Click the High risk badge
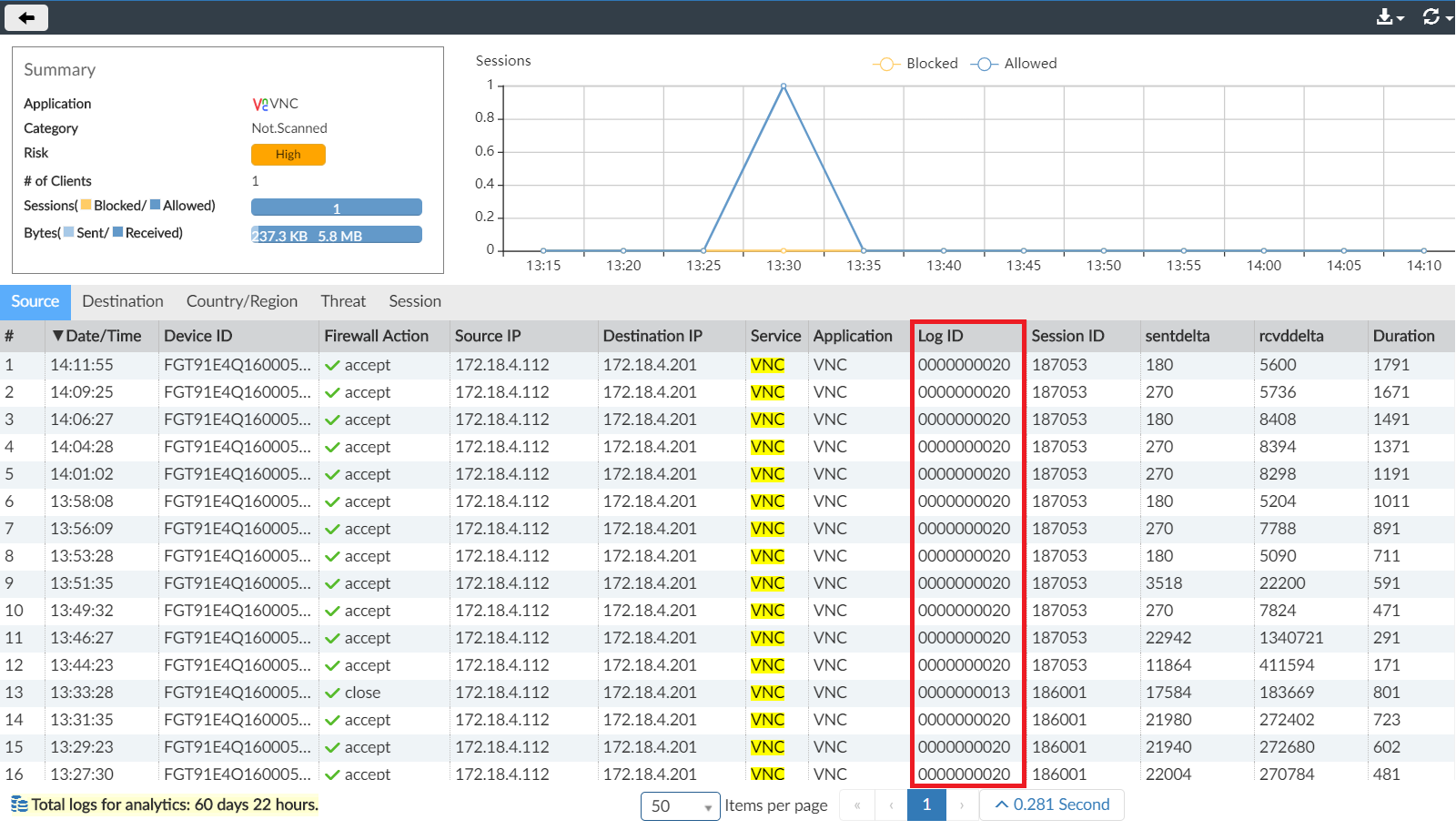 point(288,155)
